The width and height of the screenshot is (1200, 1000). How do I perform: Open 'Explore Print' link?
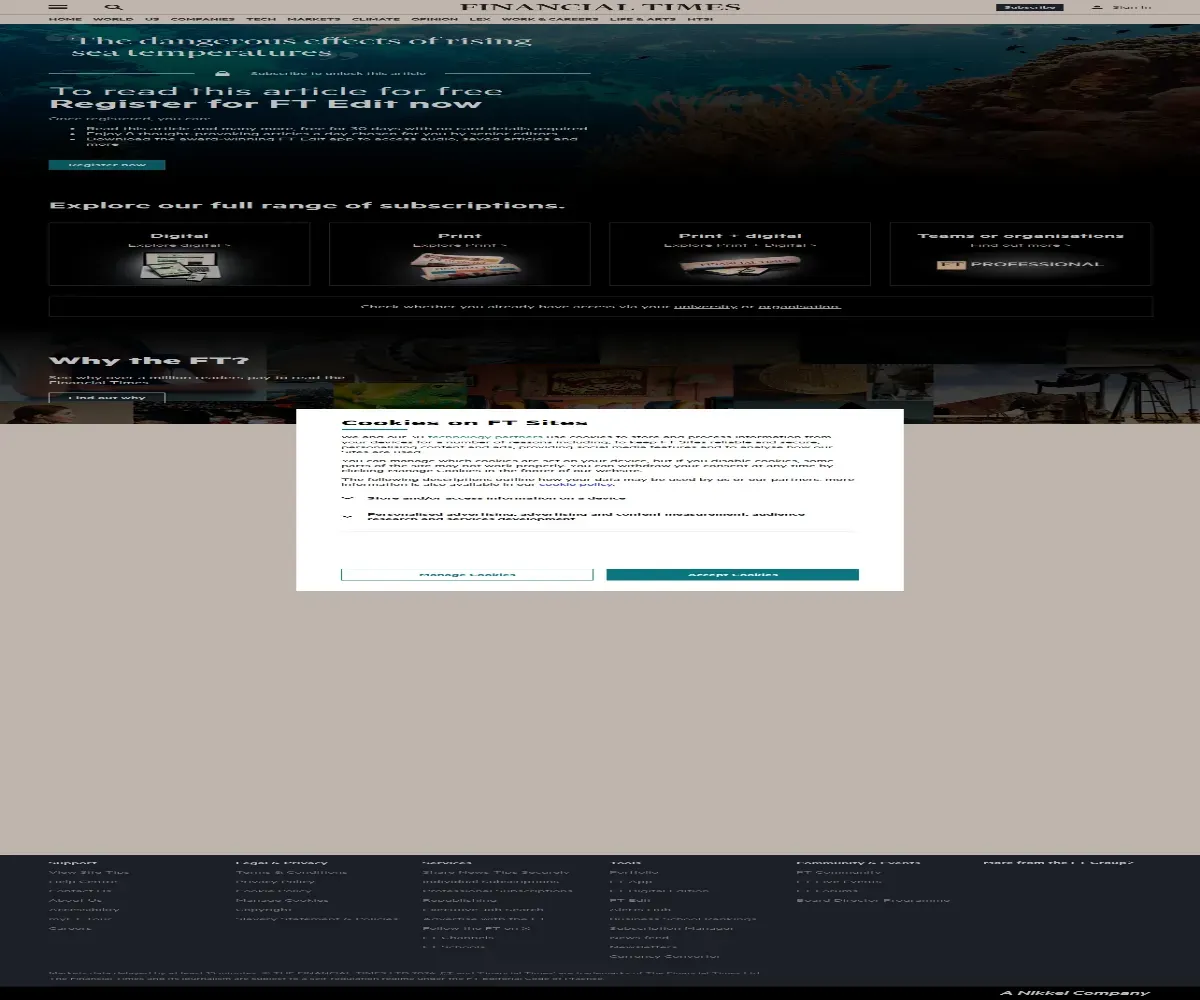[459, 245]
